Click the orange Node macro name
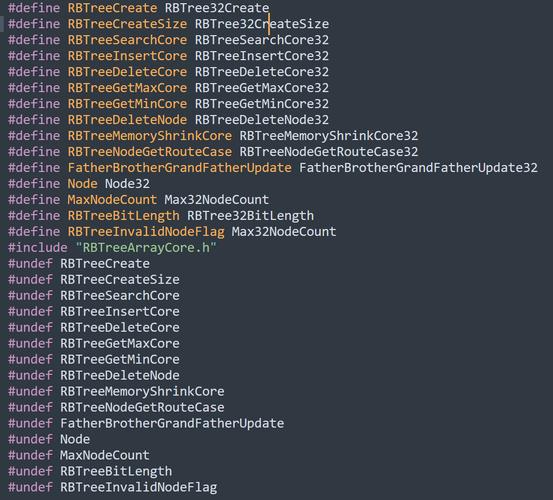Screen dimensions: 553x500 (83, 184)
